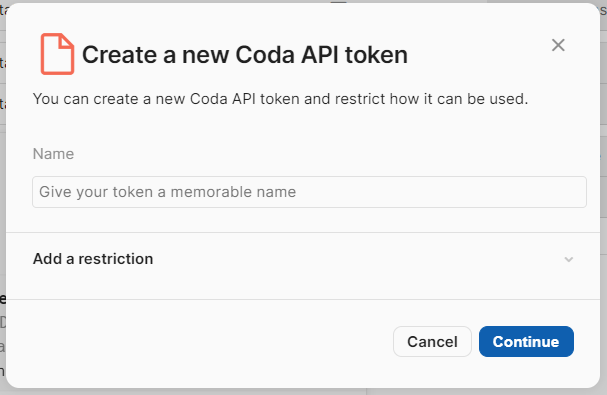Open restriction options via the down arrow
Viewport: 607px width, 395px height.
point(568,259)
